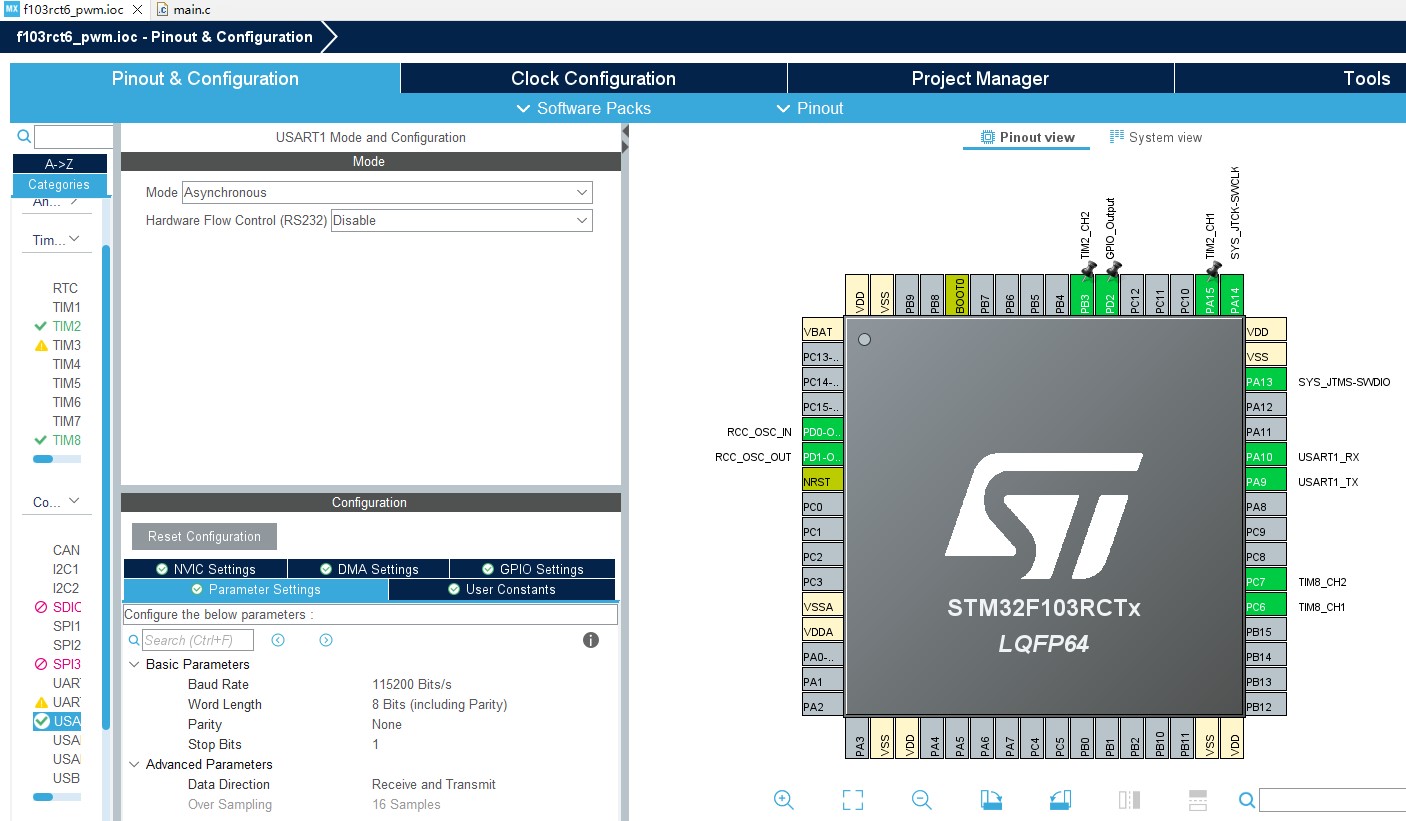Viewport: 1406px width, 821px height.
Task: Click the zoom out magnifier icon
Action: [922, 799]
